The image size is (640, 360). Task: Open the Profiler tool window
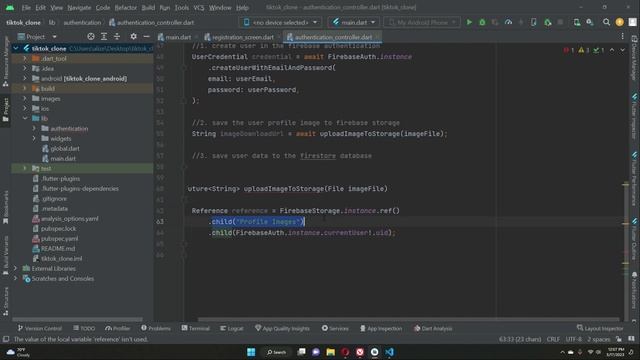(x=118, y=328)
